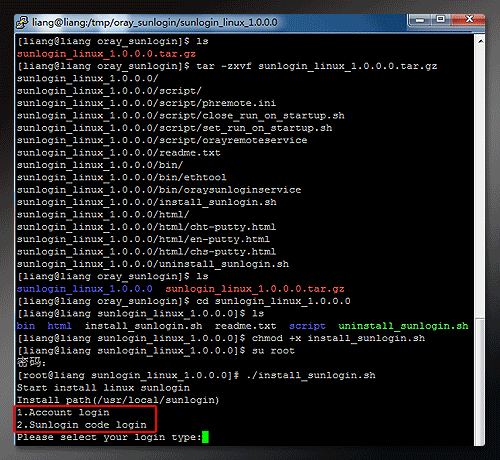The height and width of the screenshot is (460, 500).
Task: Click the first red tar.gz file name
Action: [x=106, y=54]
